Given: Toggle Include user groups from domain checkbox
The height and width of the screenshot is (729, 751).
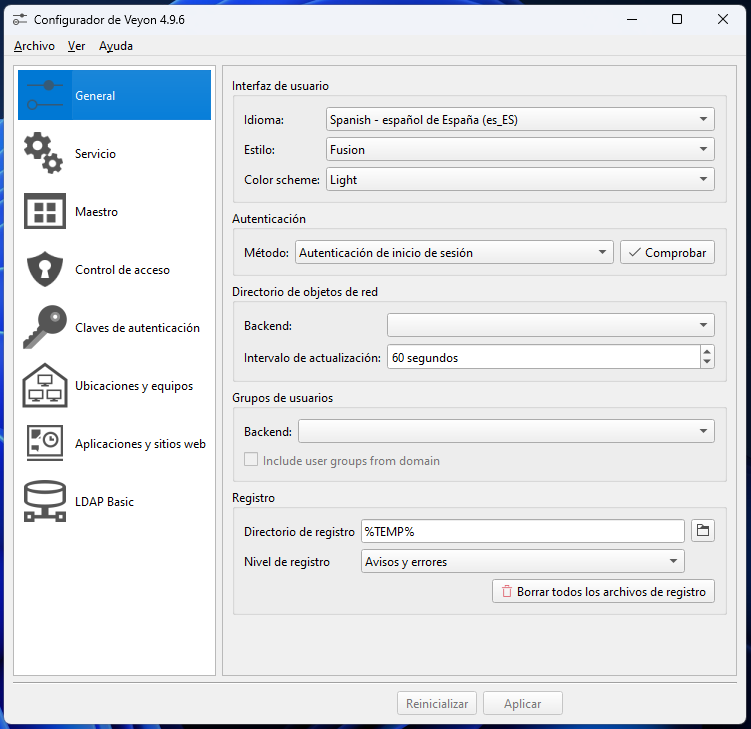Looking at the screenshot, I should (x=252, y=461).
